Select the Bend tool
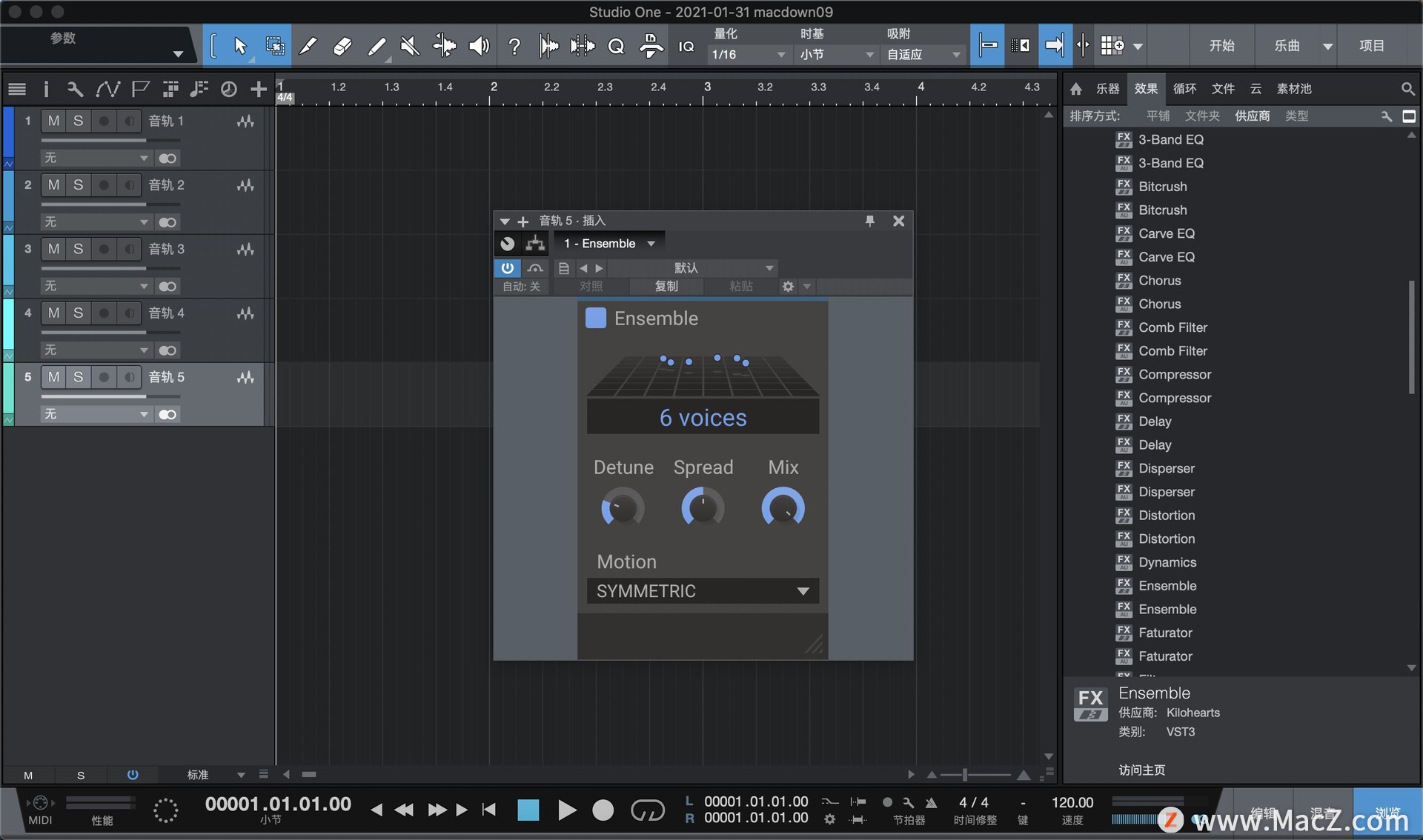Viewport: 1423px width, 840px height. (x=444, y=46)
